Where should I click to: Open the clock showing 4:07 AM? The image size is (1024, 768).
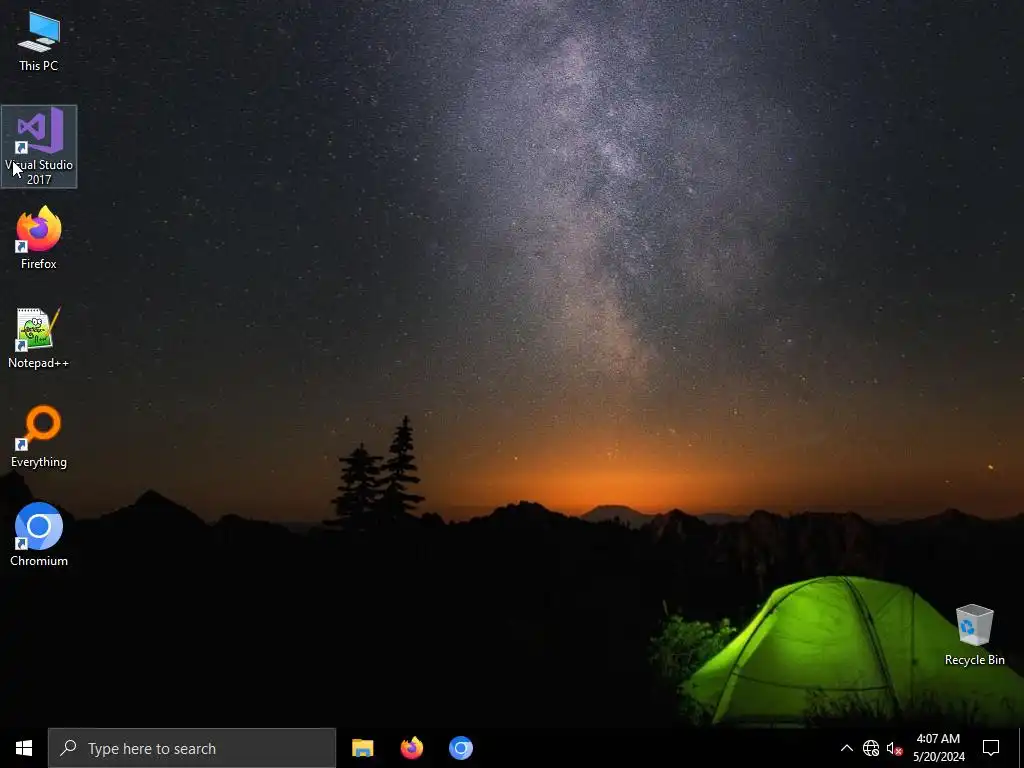click(x=938, y=748)
